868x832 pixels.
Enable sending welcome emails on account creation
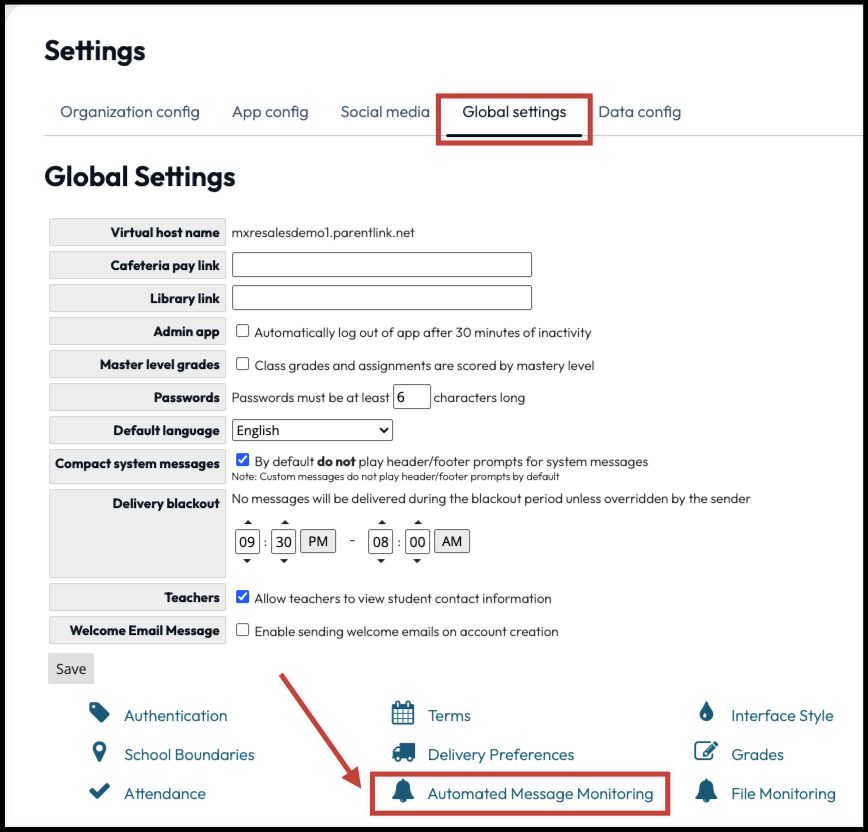pyautogui.click(x=241, y=630)
